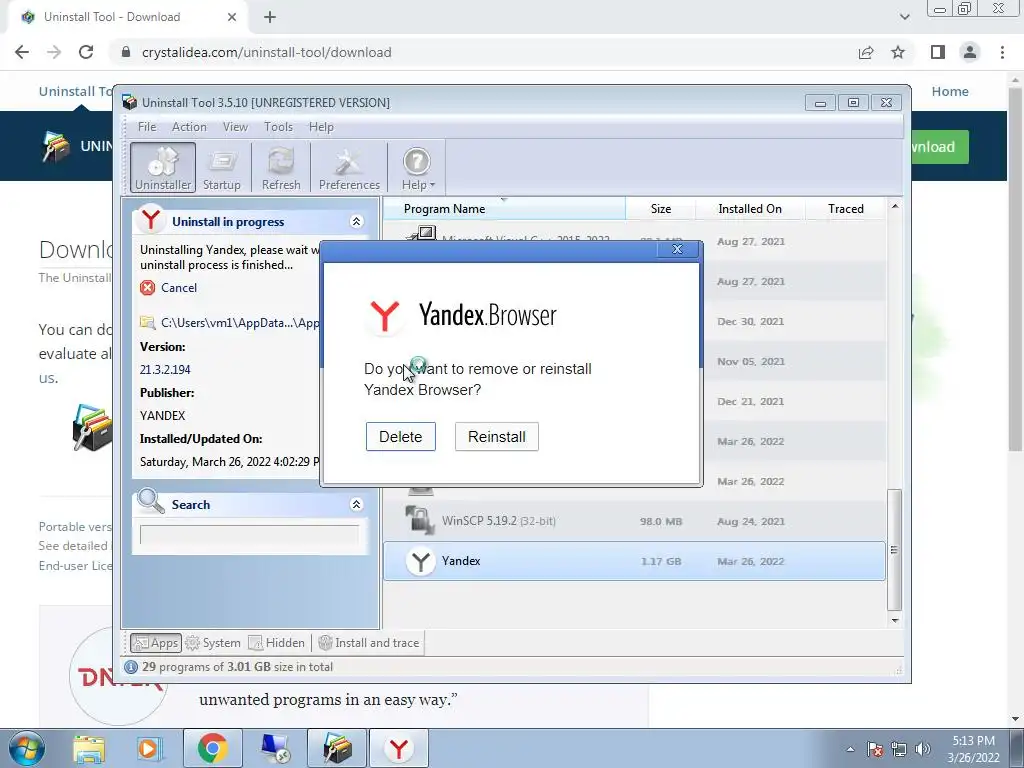Open Chrome tab search chevron

[904, 17]
